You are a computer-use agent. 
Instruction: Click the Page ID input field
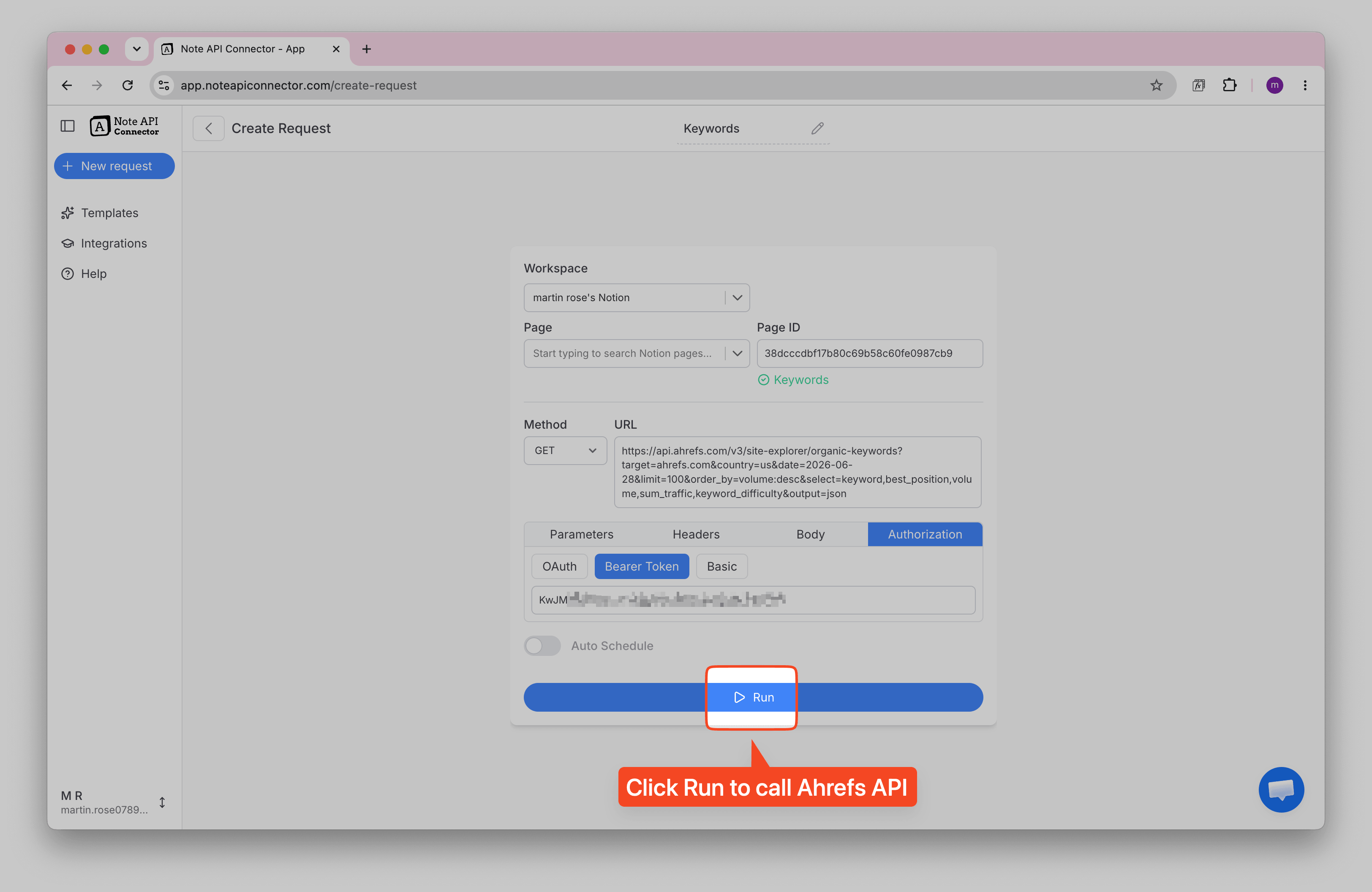(x=869, y=353)
